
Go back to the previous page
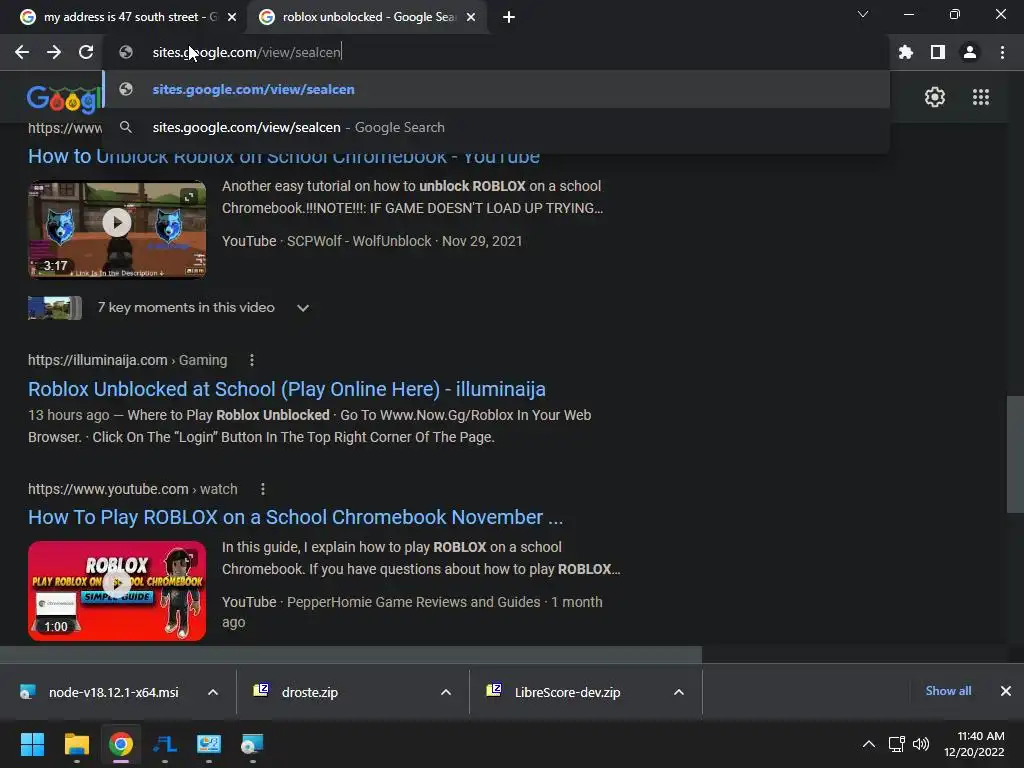click(22, 52)
